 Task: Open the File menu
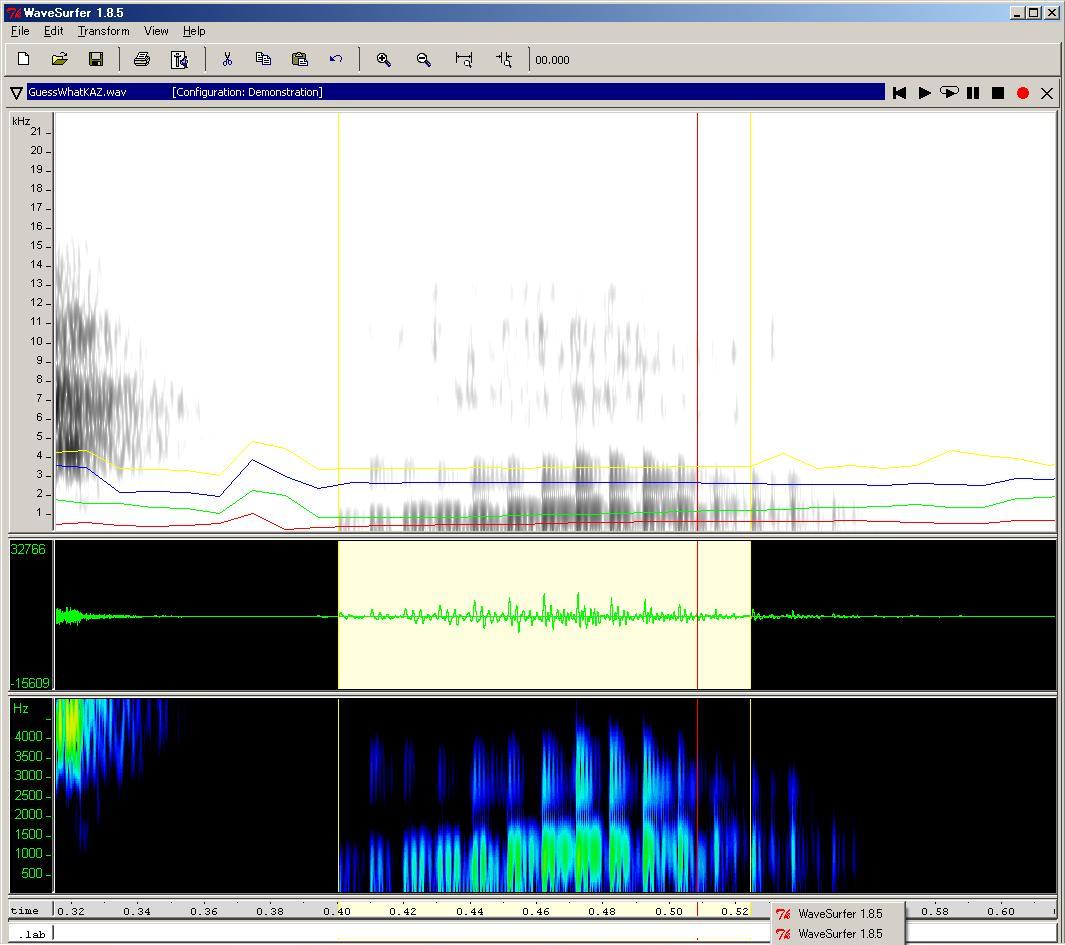click(20, 31)
